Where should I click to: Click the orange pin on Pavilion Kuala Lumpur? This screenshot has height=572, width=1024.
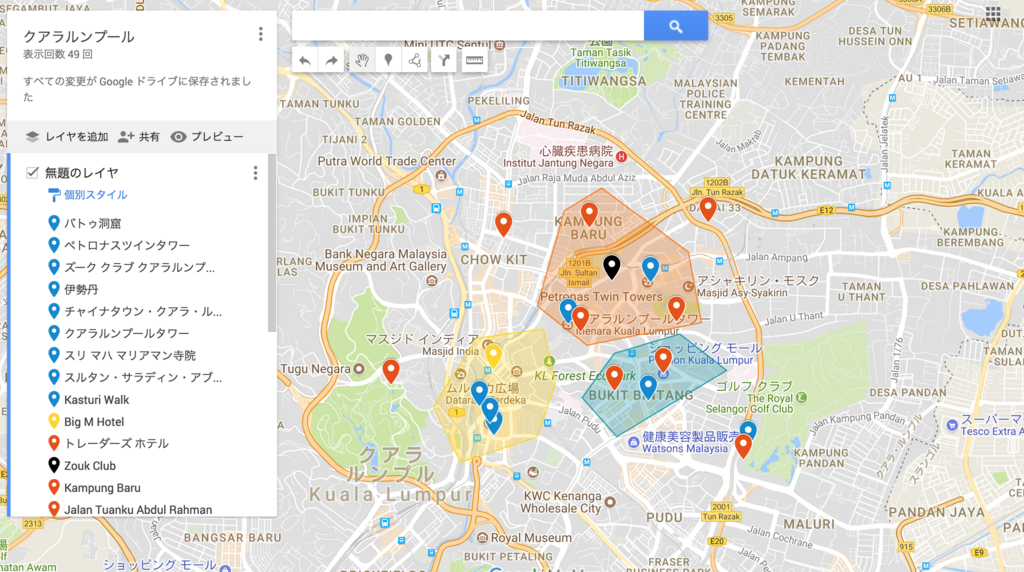click(x=663, y=358)
